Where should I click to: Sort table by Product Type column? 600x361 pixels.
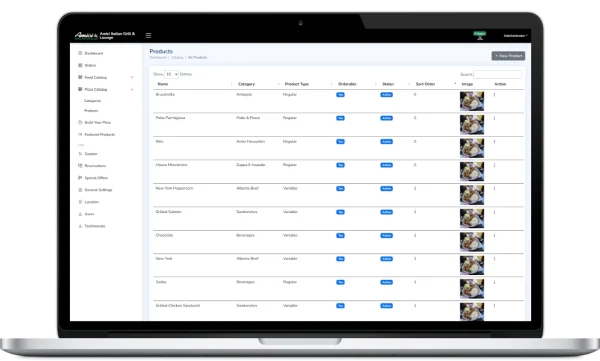297,84
